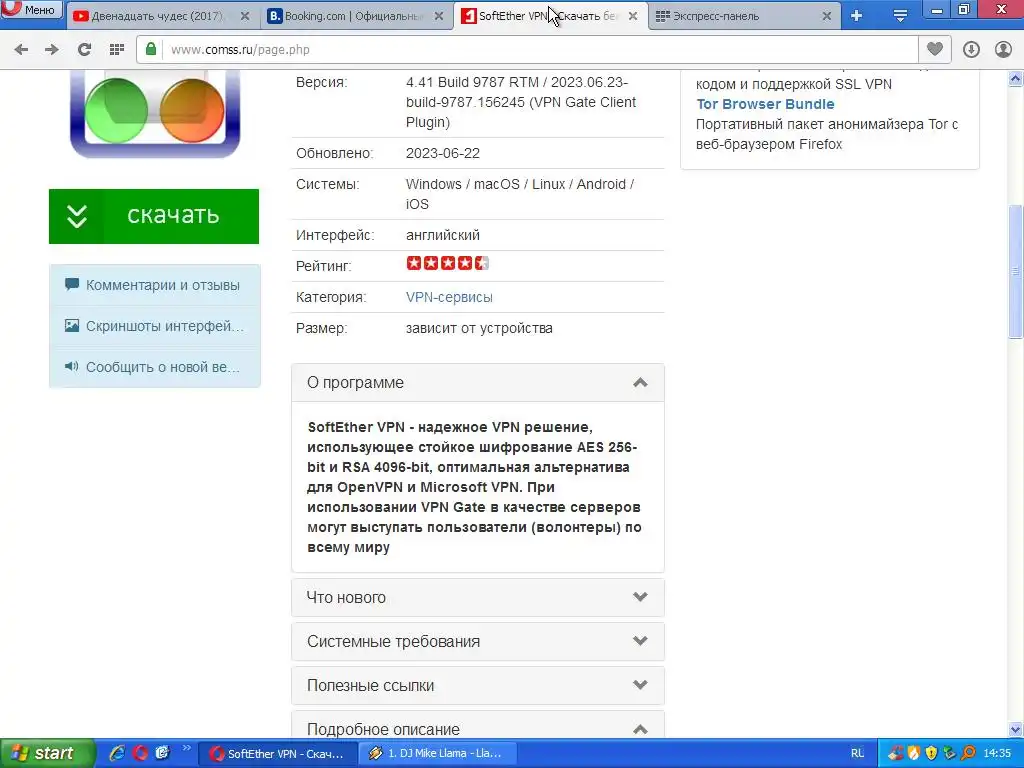The image size is (1024, 768).
Task: Close the Booking.com tab
Action: click(440, 16)
